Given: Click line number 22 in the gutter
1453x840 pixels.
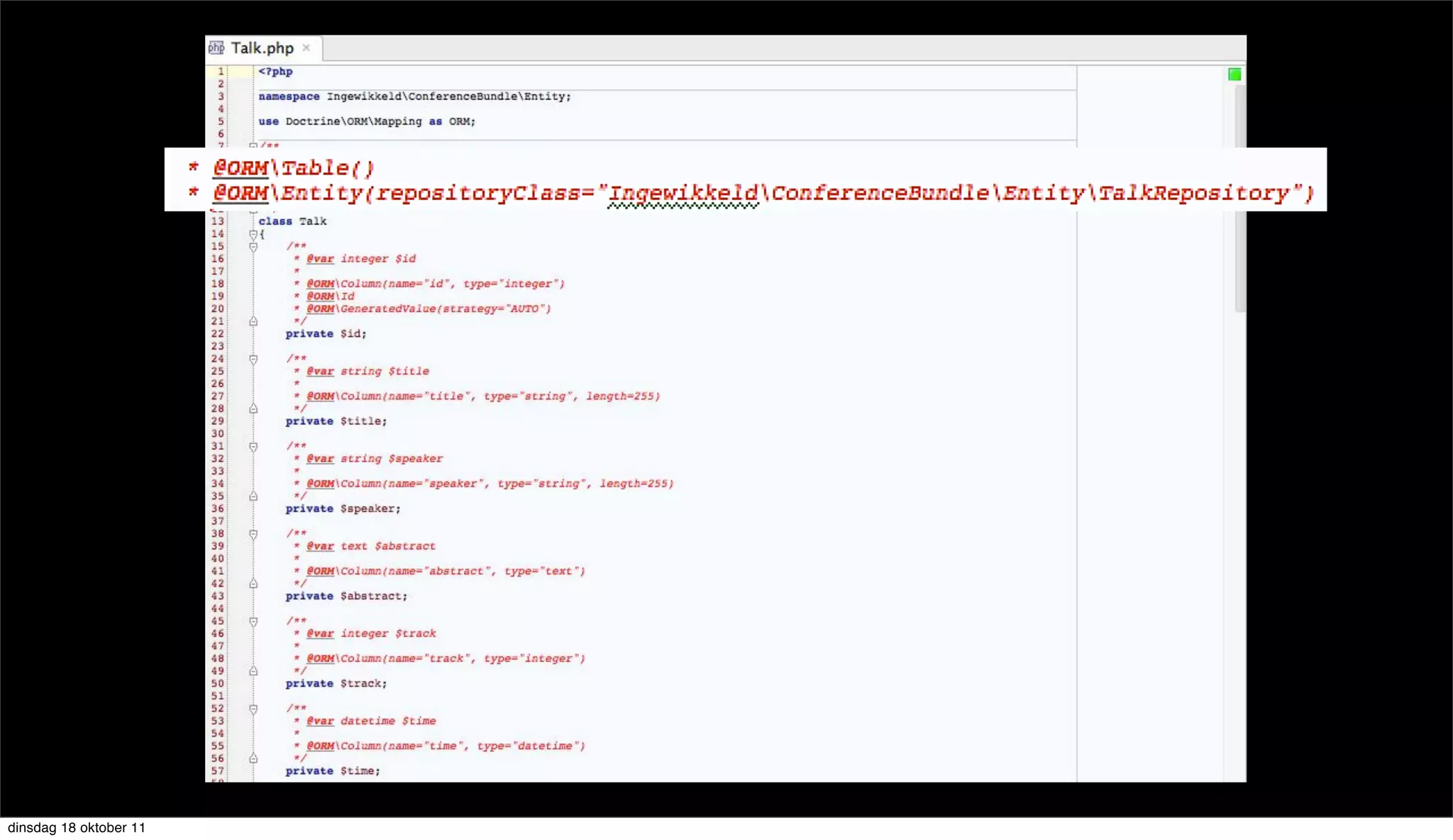Looking at the screenshot, I should click(217, 333).
